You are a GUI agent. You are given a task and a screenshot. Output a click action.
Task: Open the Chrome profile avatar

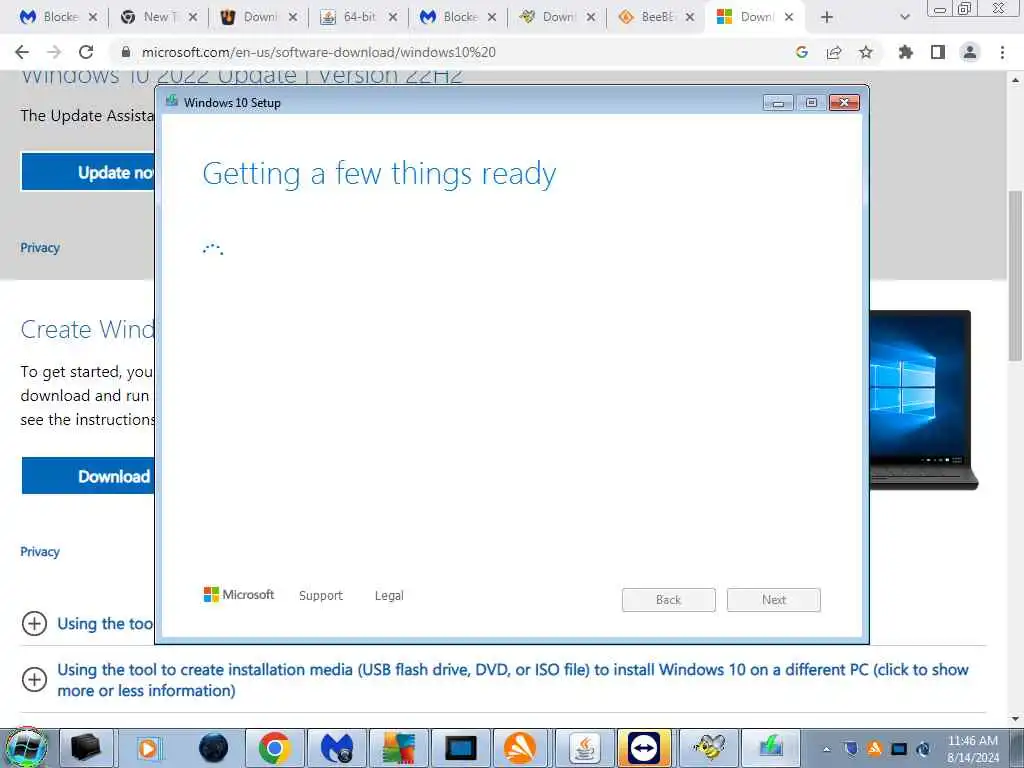tap(970, 52)
